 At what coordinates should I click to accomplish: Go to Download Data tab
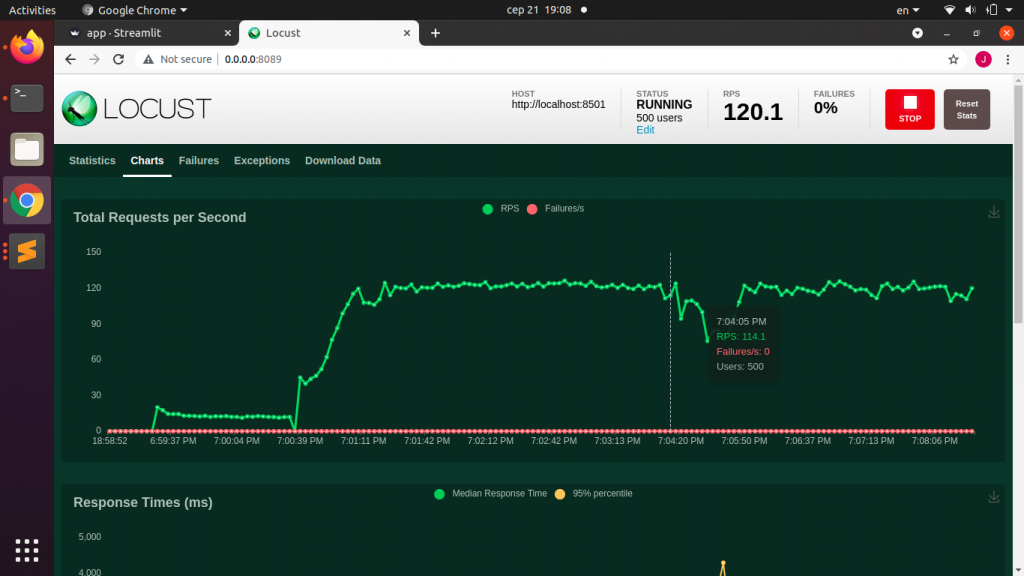343,161
